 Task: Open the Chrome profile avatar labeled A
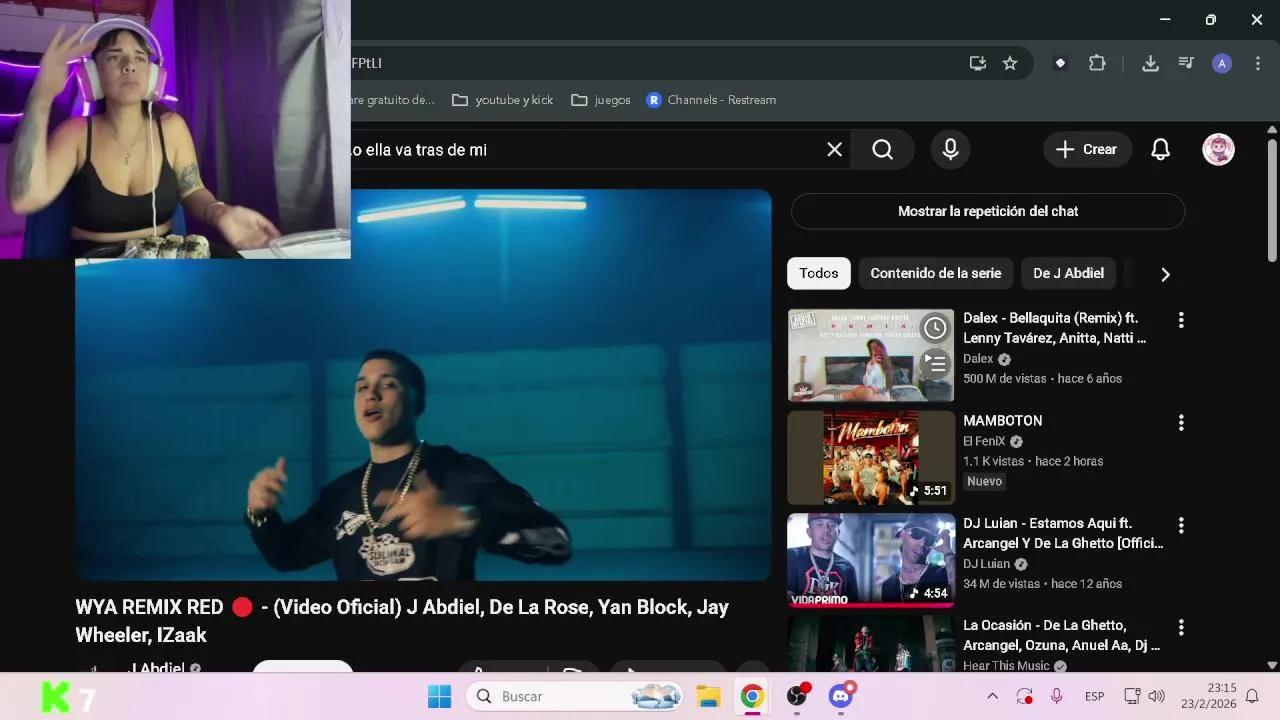click(1221, 63)
